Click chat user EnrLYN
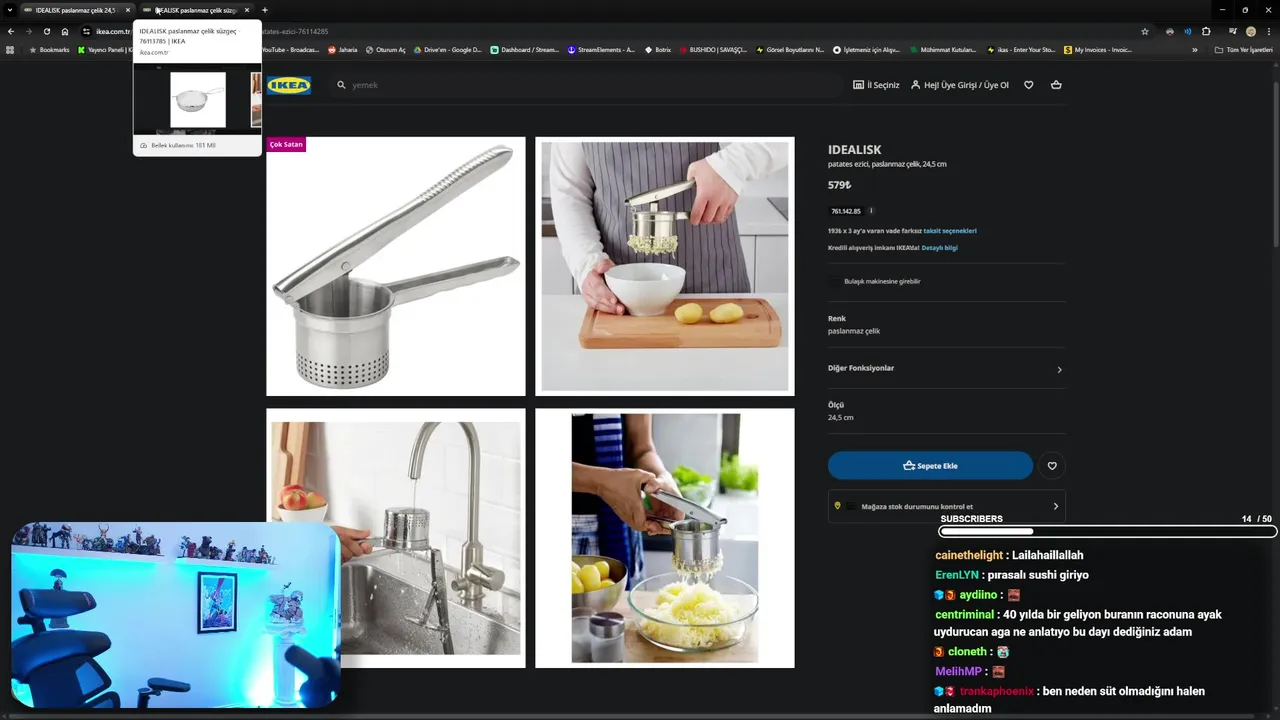The height and width of the screenshot is (720, 1280). point(957,575)
